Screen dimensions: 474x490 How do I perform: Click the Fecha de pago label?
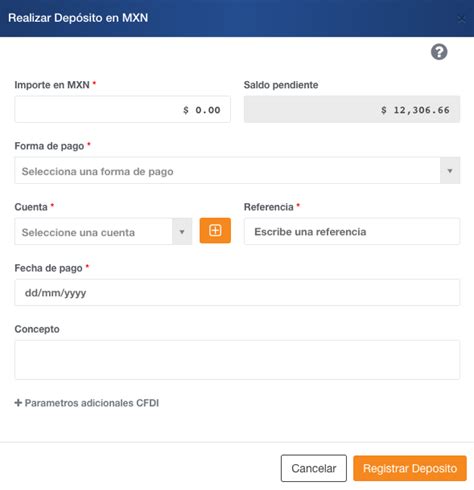point(48,268)
